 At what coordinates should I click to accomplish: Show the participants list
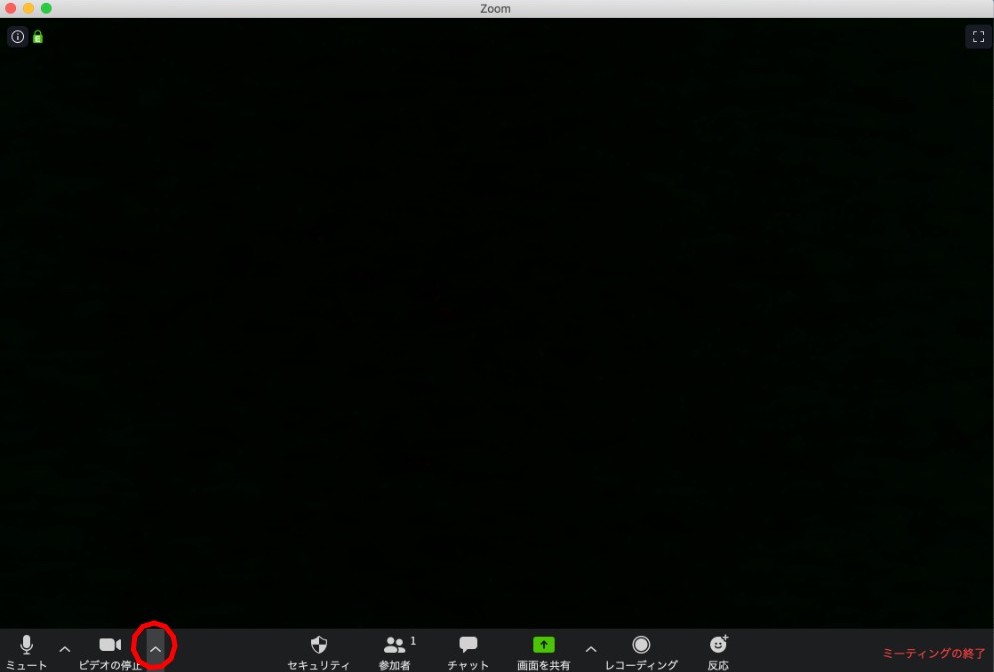point(395,646)
